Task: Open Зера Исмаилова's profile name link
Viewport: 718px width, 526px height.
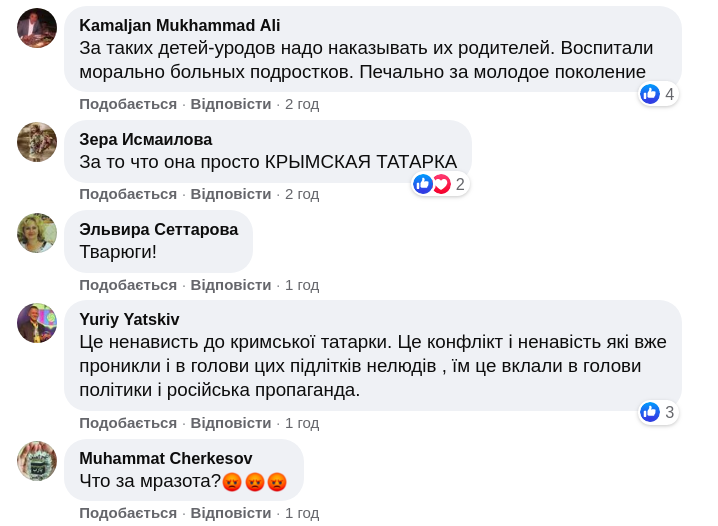Action: [146, 139]
